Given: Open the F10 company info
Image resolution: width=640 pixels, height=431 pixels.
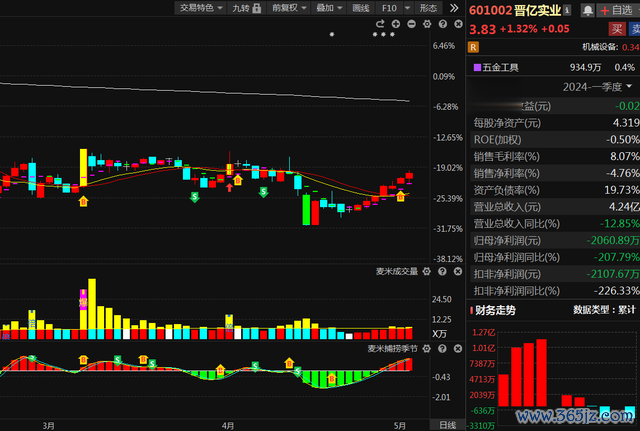Looking at the screenshot, I should click(x=389, y=8).
